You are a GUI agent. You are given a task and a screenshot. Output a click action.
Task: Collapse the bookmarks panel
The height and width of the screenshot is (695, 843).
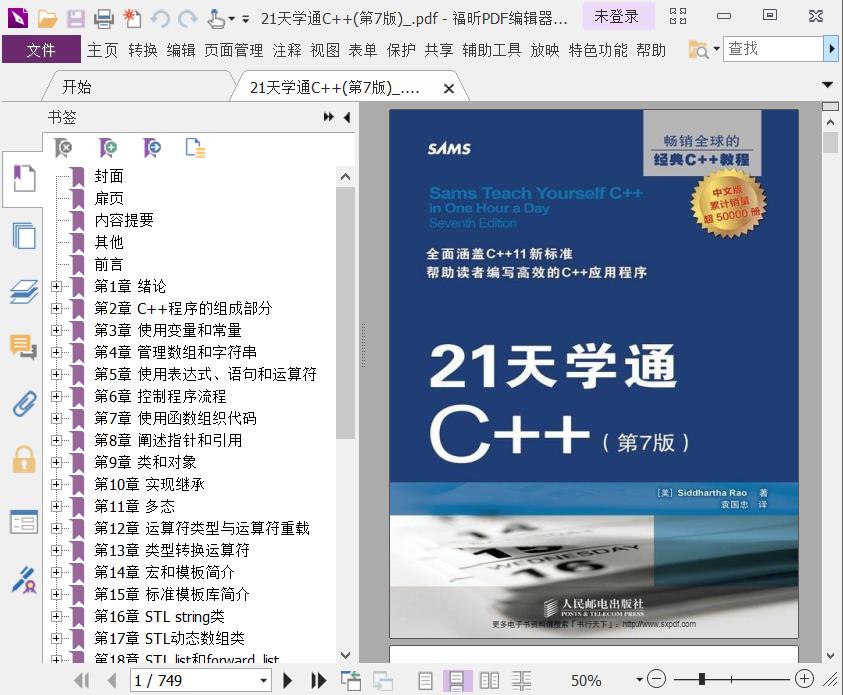(x=347, y=117)
